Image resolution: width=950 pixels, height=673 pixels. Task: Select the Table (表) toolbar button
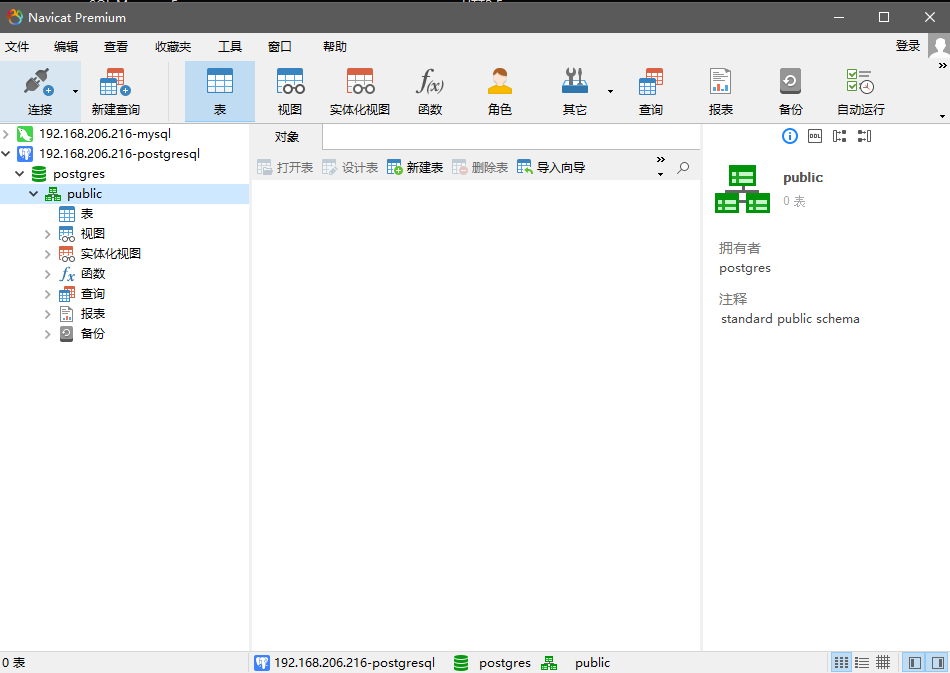point(219,91)
